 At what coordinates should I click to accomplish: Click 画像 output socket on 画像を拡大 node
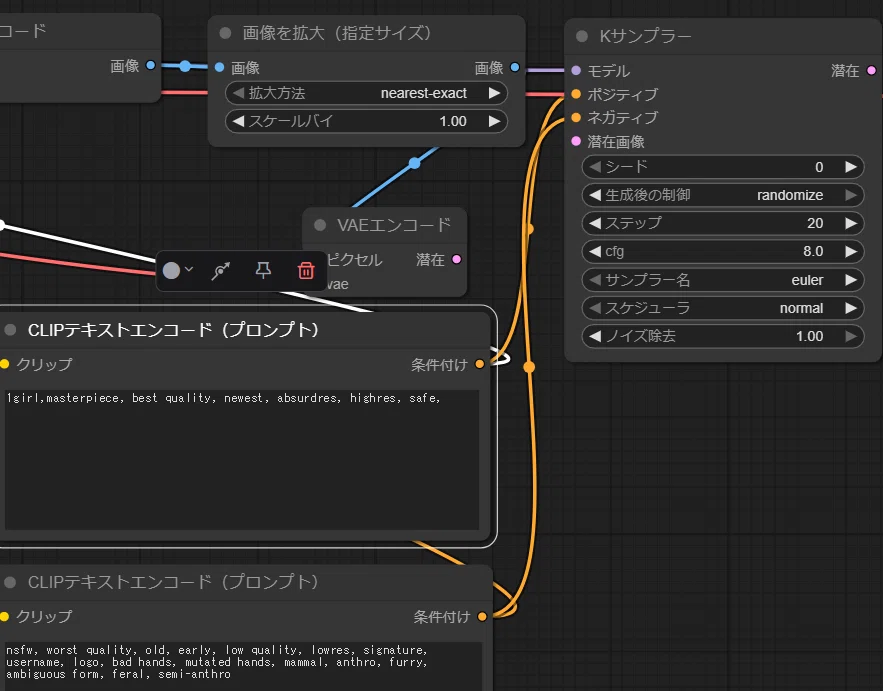[515, 67]
